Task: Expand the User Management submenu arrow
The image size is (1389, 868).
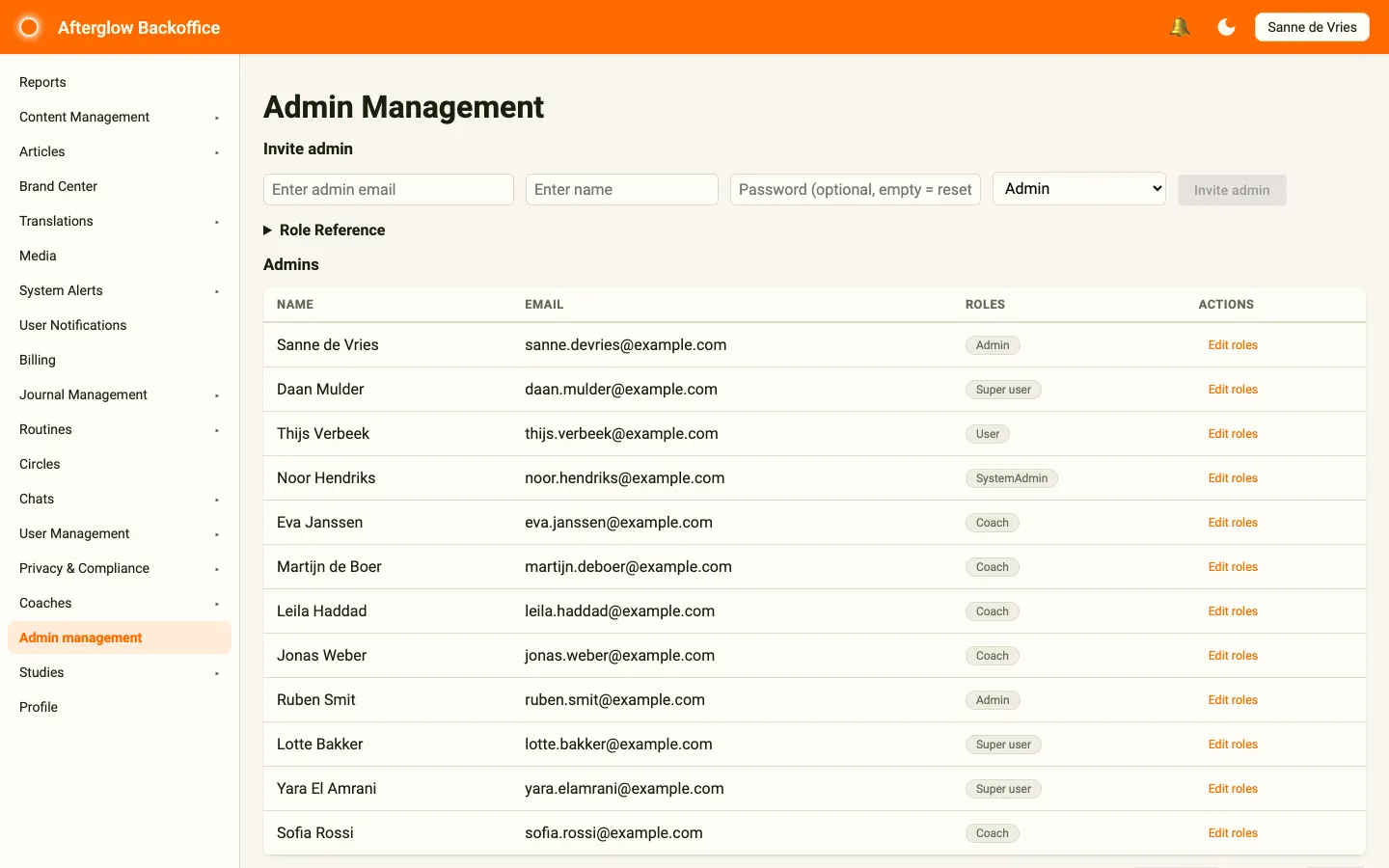Action: point(217,534)
